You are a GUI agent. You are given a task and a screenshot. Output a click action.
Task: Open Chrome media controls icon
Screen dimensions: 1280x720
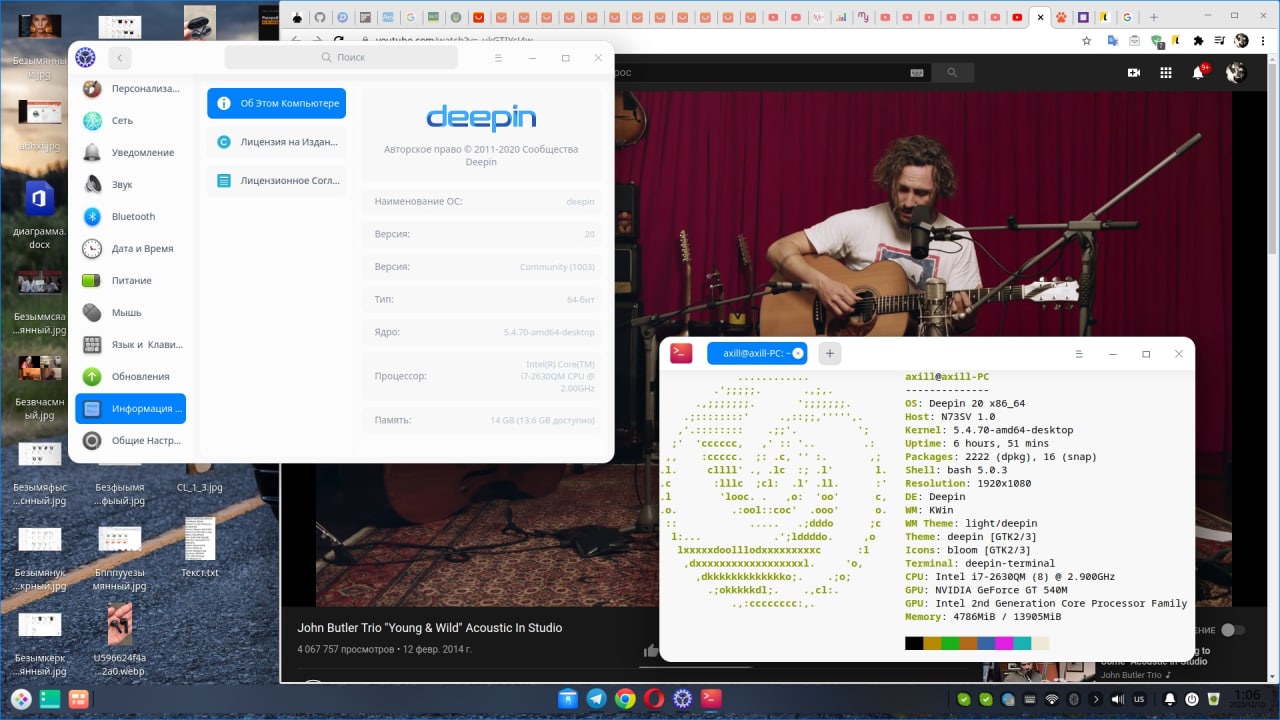tap(1219, 41)
